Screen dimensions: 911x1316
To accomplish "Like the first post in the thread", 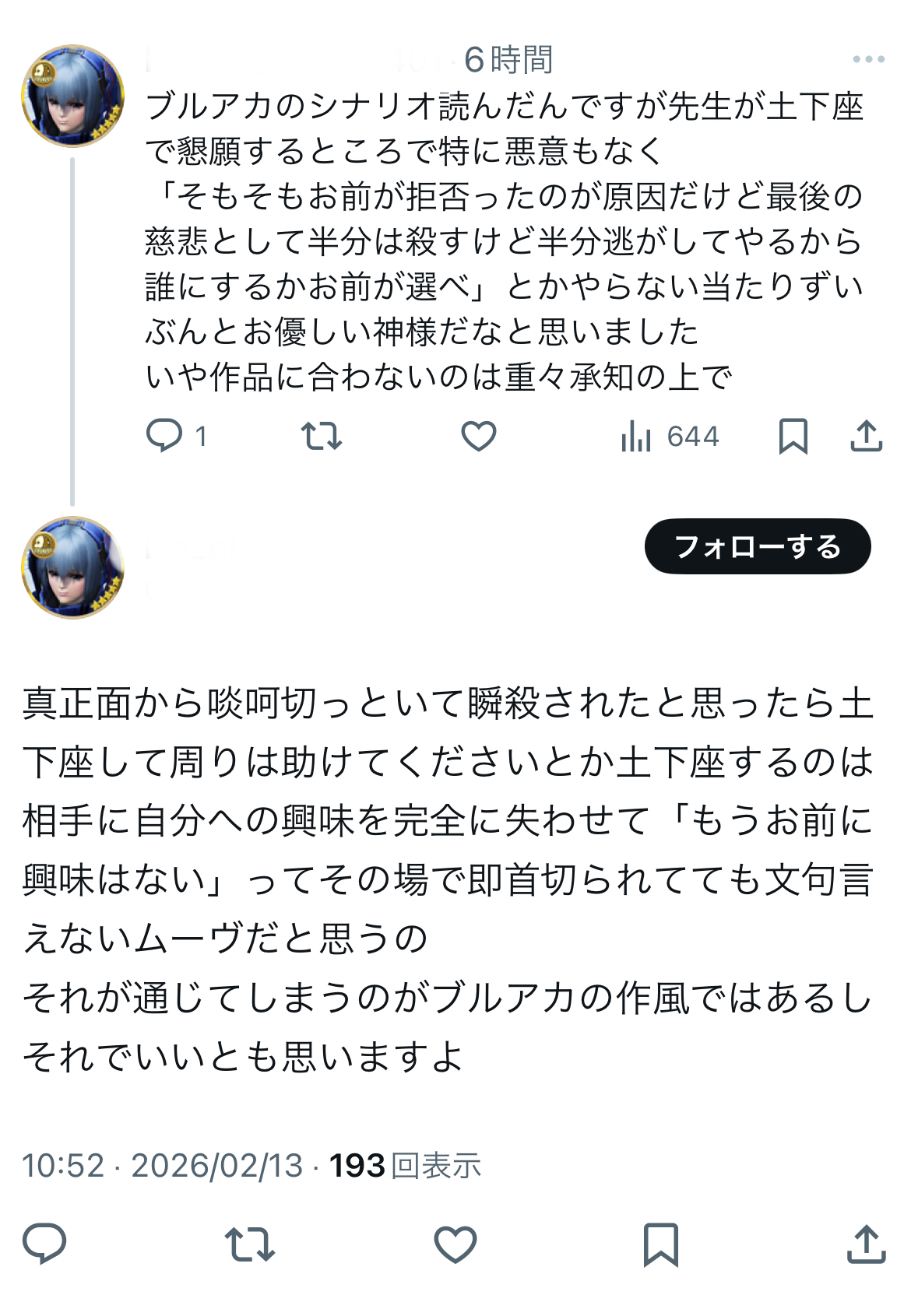I will point(478,436).
